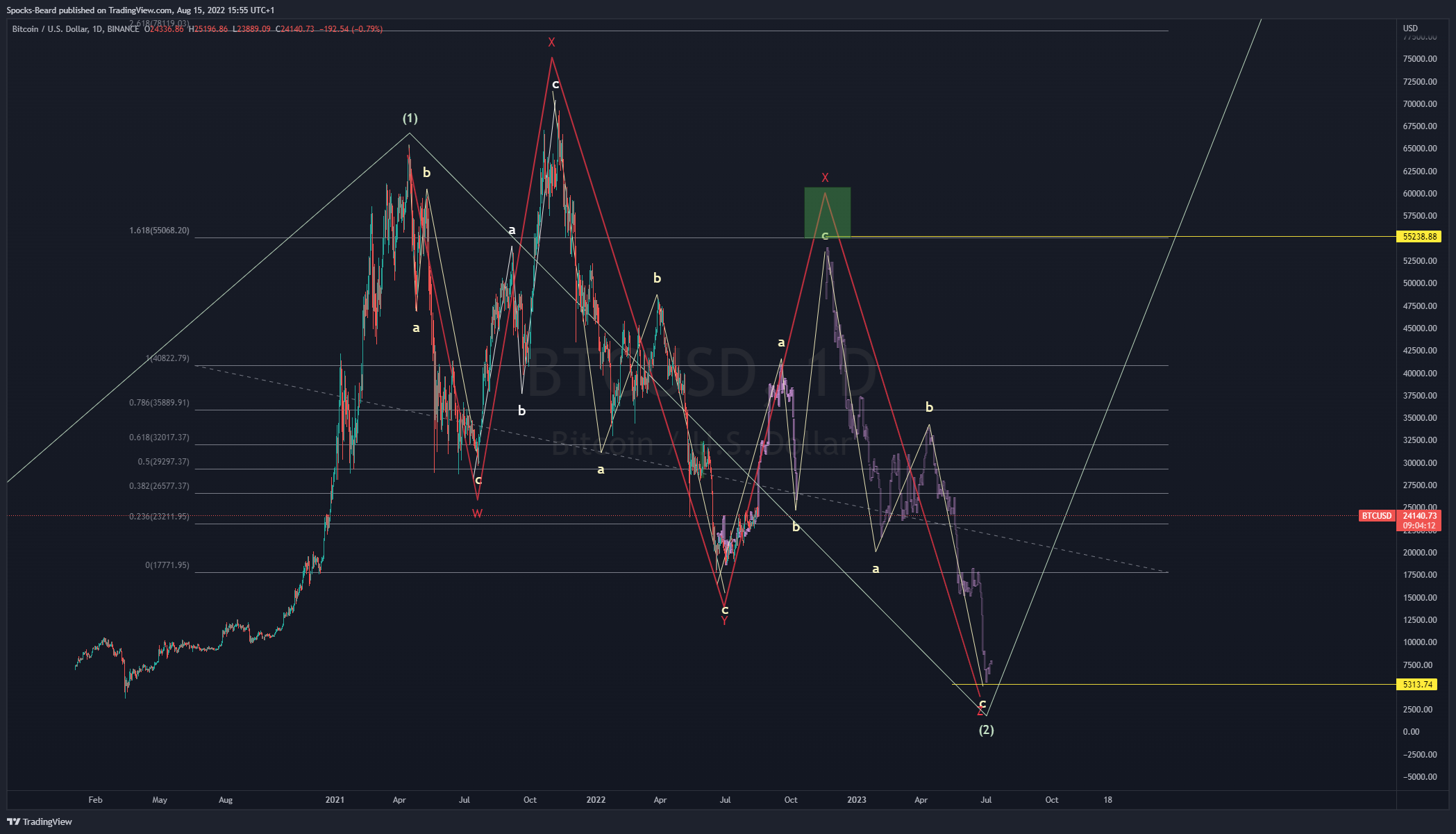Click the '0.236(23211.95)' Fibonacci label
1456x834 pixels.
point(159,517)
